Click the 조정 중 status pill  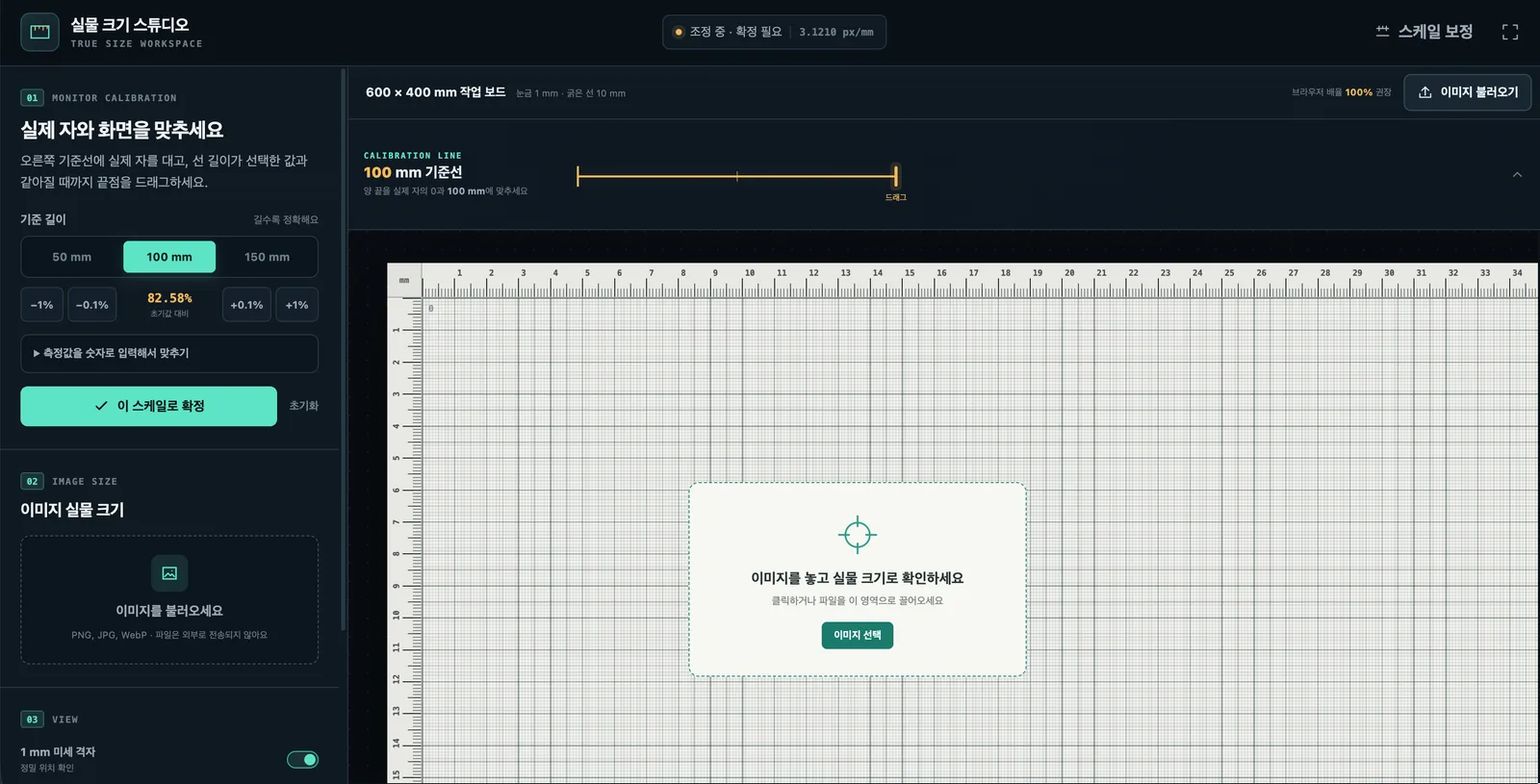pyautogui.click(x=774, y=32)
